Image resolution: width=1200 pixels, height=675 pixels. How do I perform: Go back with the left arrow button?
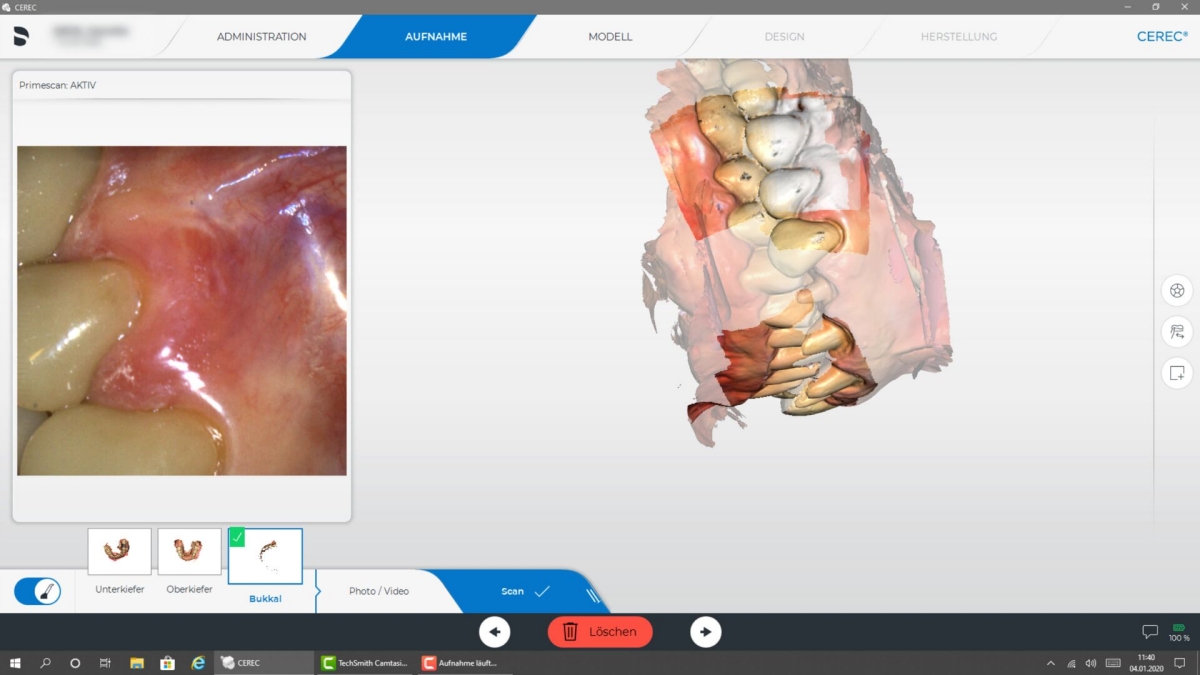pyautogui.click(x=495, y=632)
